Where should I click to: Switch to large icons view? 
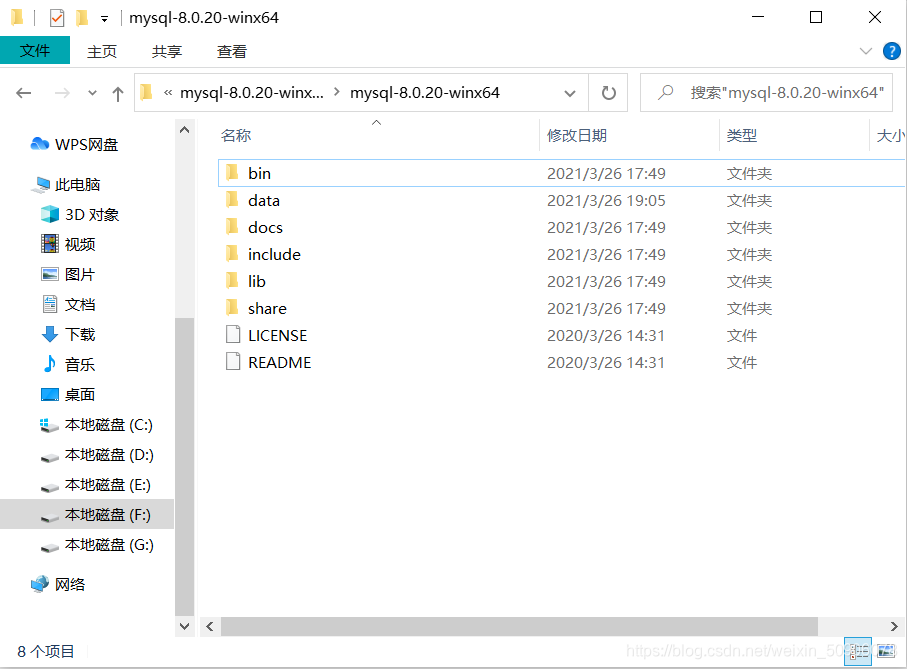pos(885,652)
